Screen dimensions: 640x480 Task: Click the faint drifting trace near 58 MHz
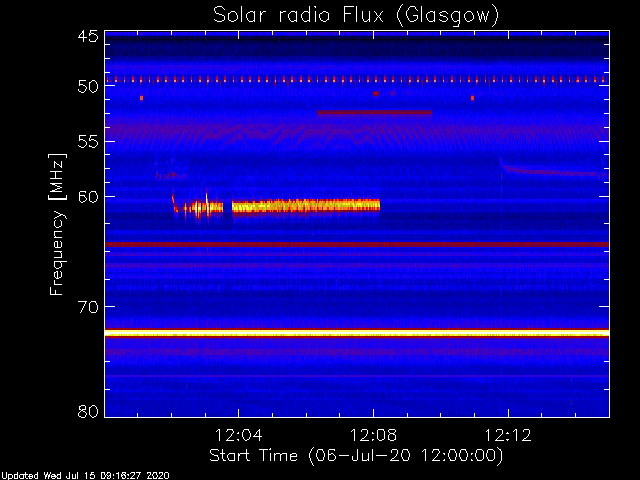(551, 171)
